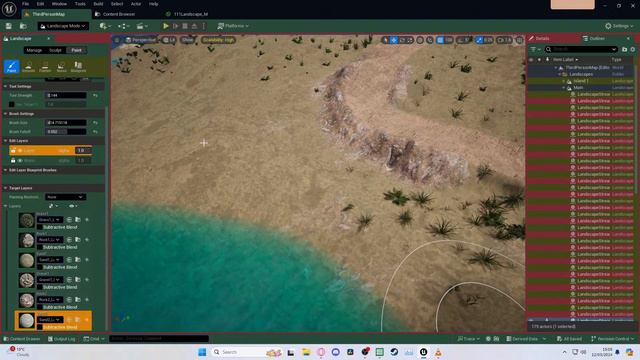Collapse the Edit Layers section
The height and width of the screenshot is (360, 640).
tap(5, 140)
